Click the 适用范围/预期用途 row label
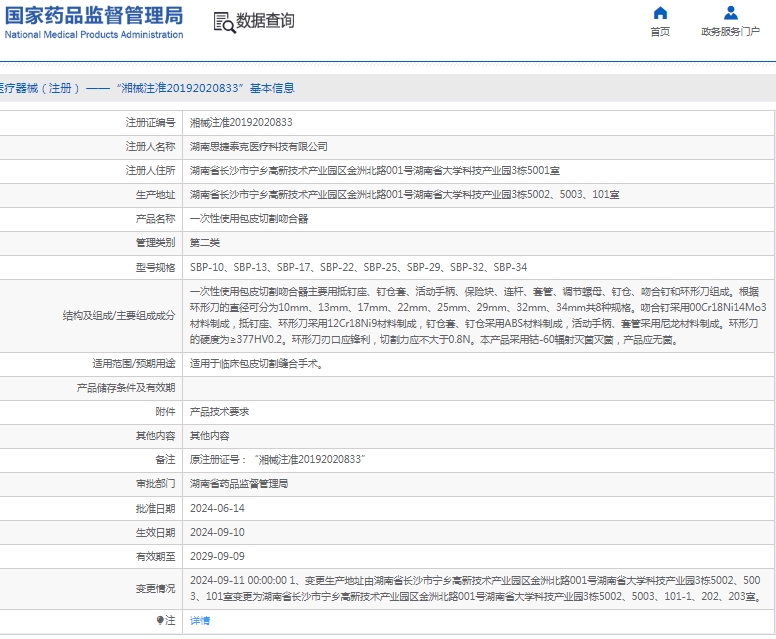The width and height of the screenshot is (776, 639). 134,364
